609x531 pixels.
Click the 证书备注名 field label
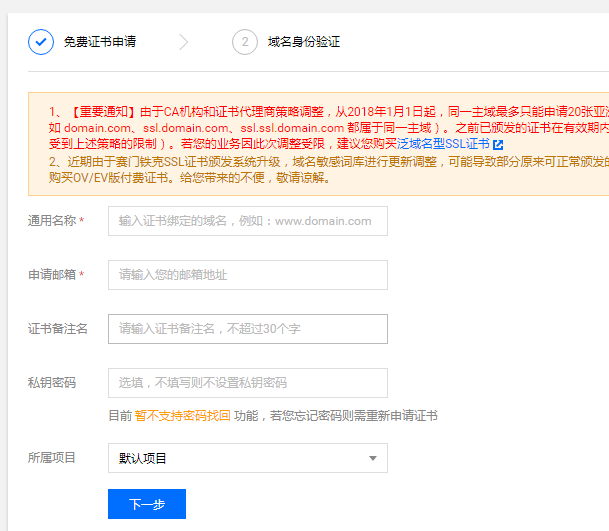(x=57, y=329)
